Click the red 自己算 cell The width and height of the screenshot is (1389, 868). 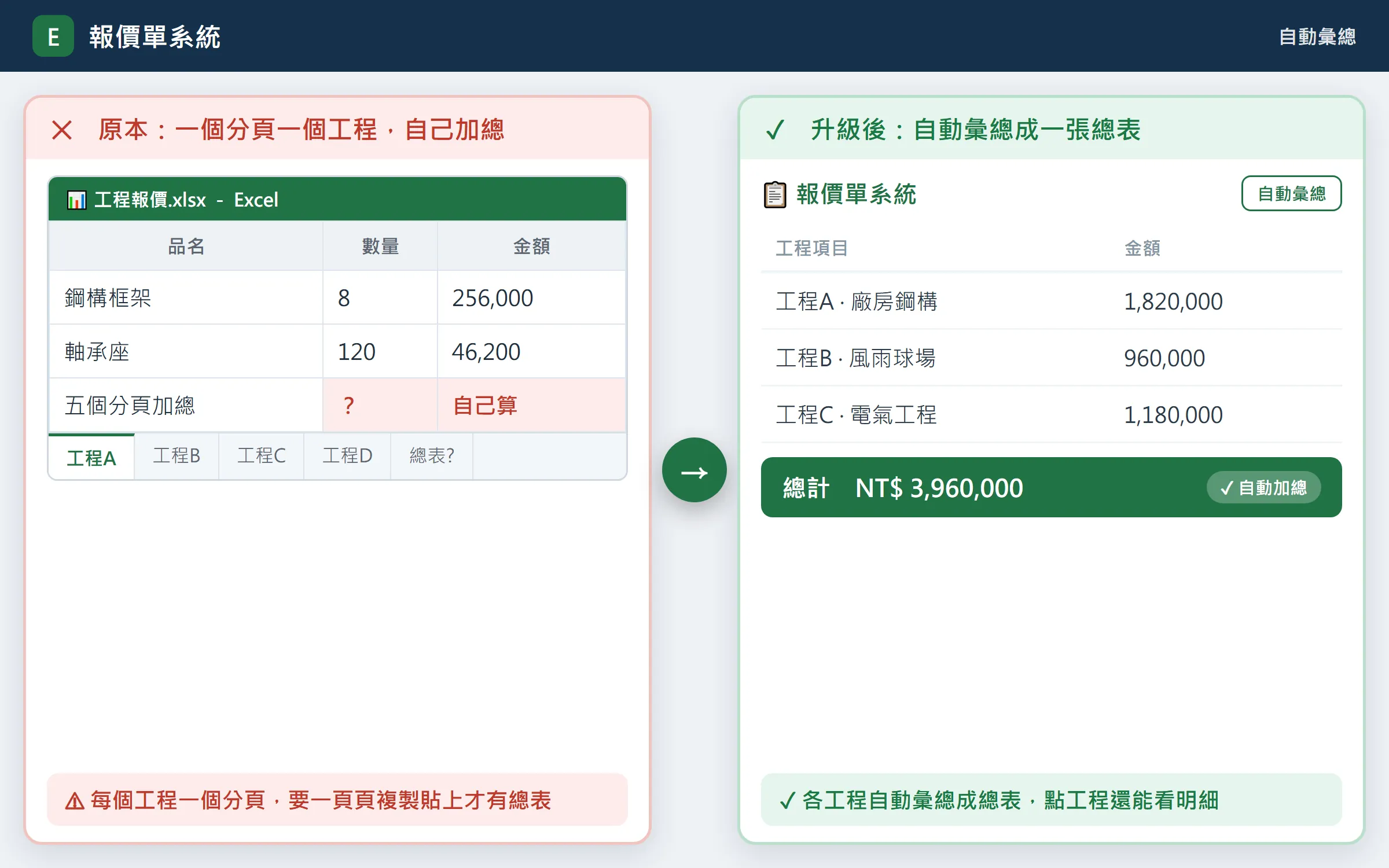point(531,405)
